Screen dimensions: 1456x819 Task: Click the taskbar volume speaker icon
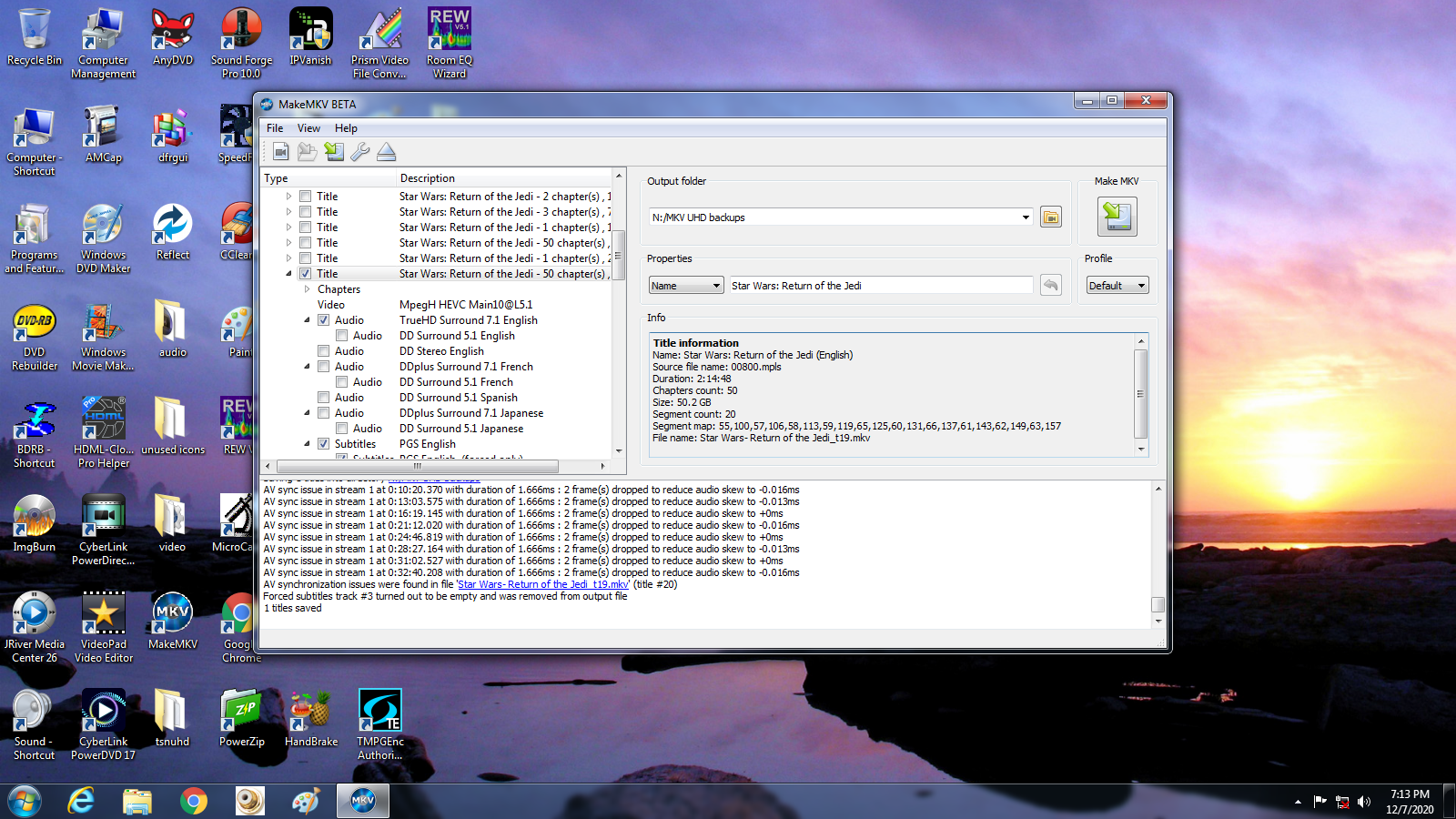(x=1363, y=802)
